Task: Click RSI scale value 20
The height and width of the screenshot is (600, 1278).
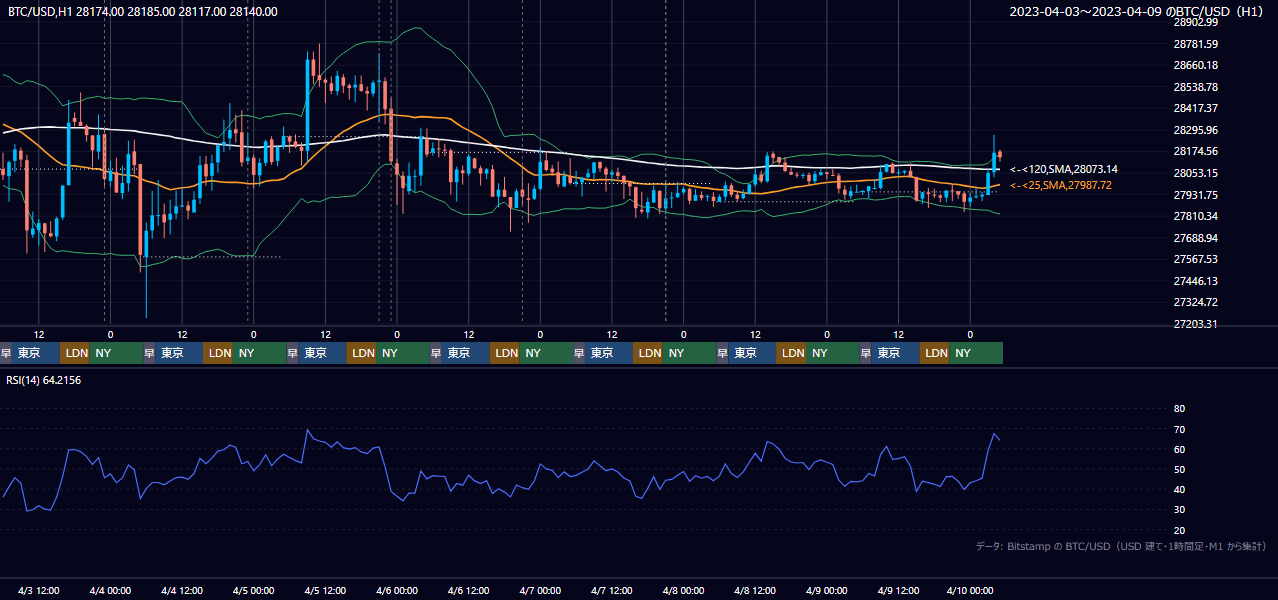Action: tap(1179, 530)
